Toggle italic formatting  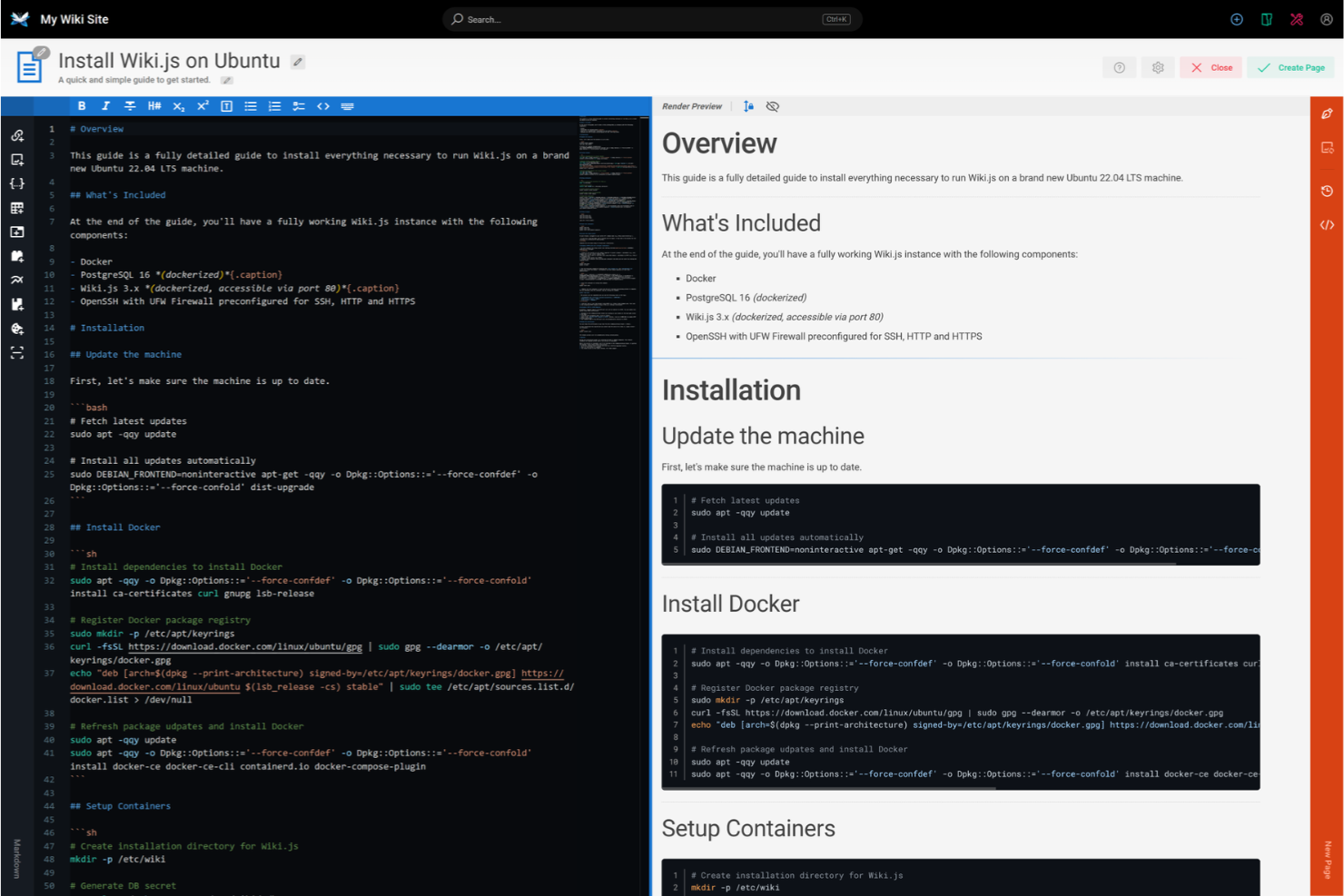[x=105, y=105]
